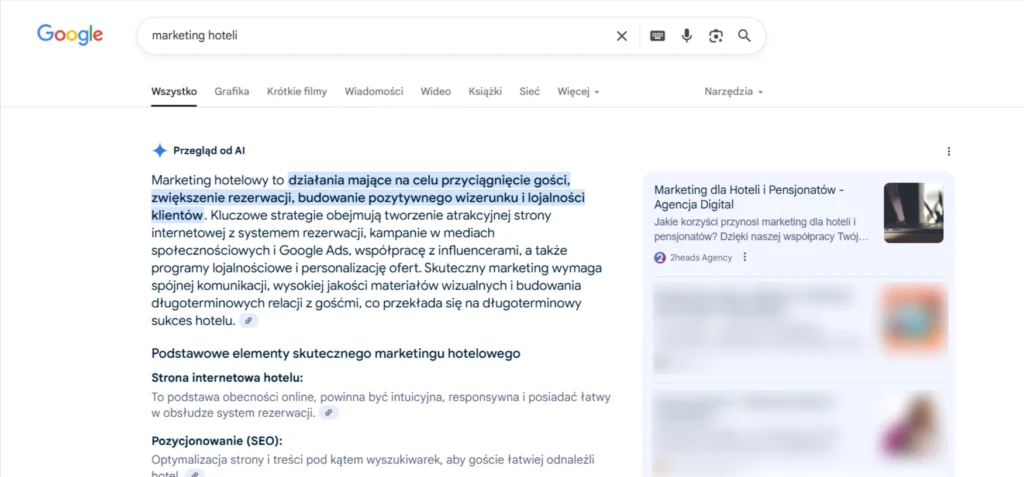
Task: Switch to the Grafika tab
Action: pos(232,91)
